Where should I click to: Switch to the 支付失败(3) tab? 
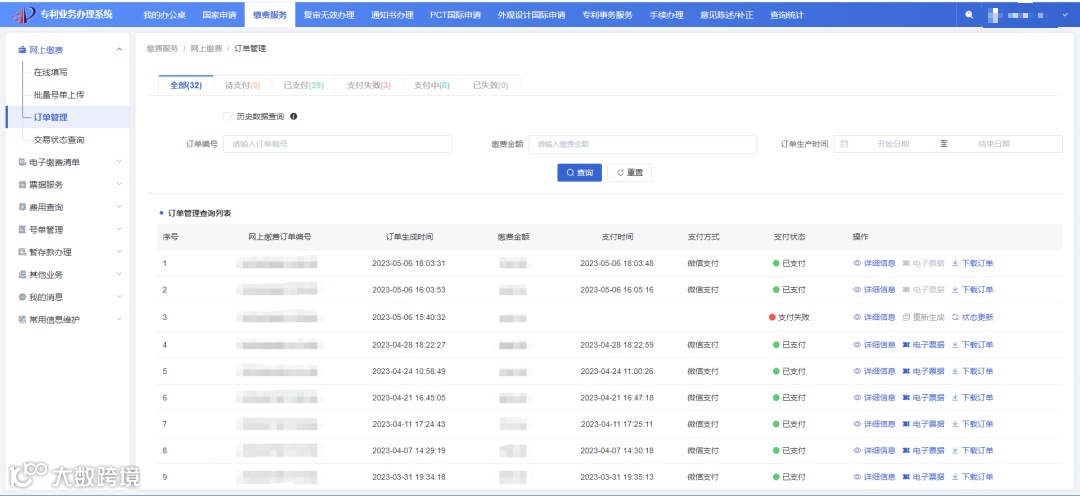pos(368,85)
